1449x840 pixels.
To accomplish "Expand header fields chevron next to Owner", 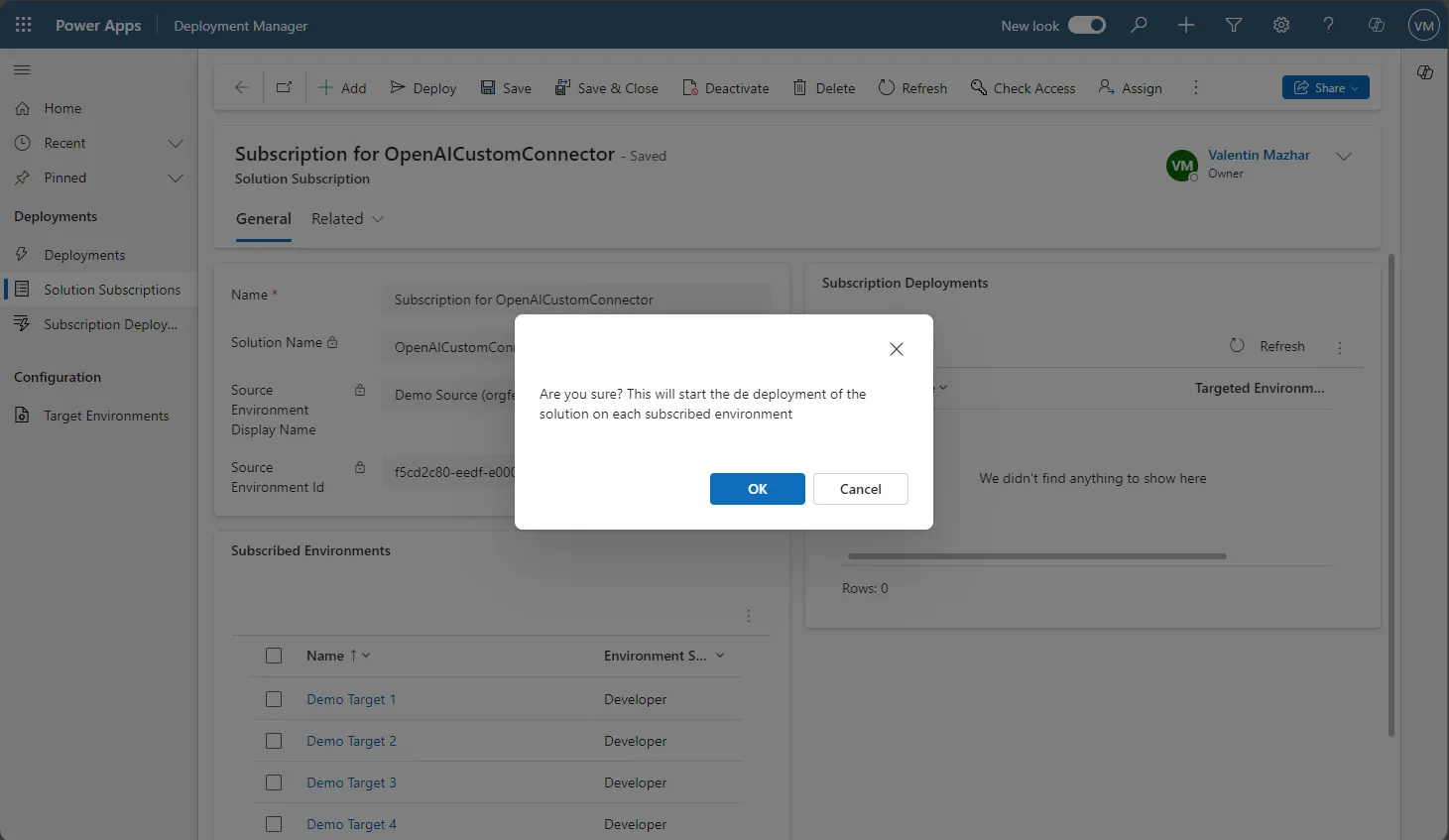I will [1344, 157].
